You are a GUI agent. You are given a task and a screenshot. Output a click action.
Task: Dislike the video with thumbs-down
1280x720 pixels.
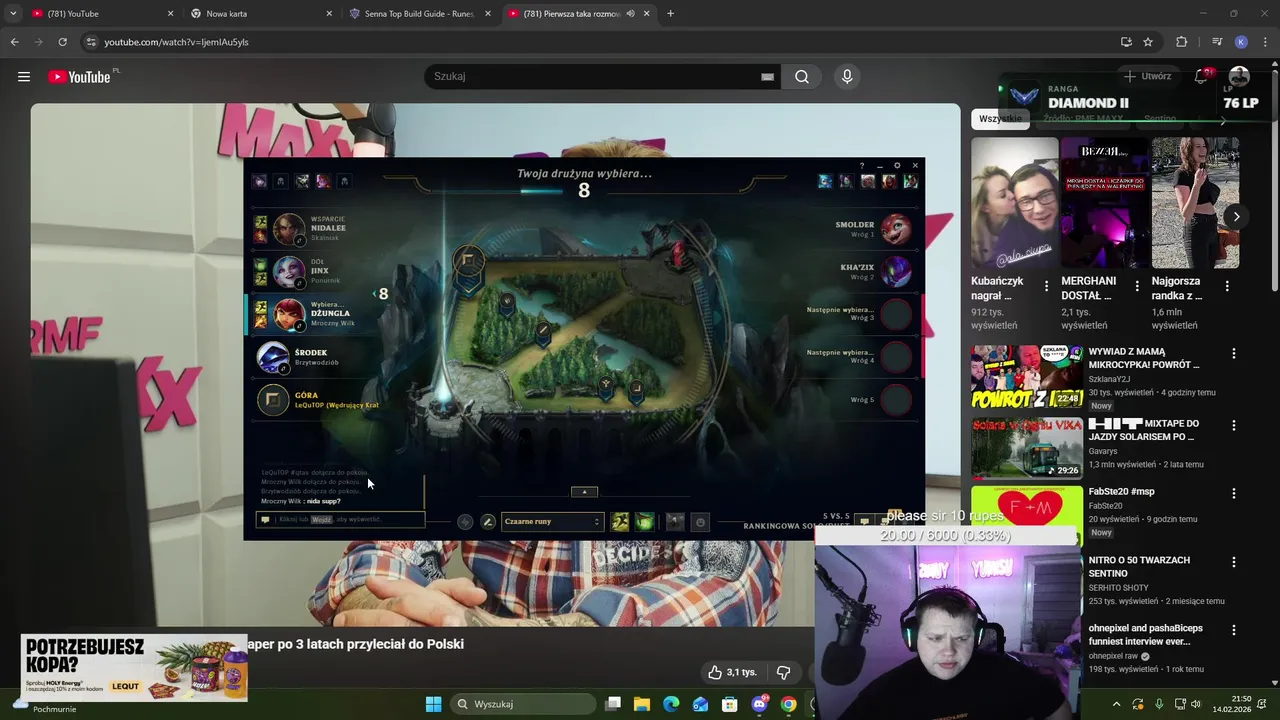pyautogui.click(x=784, y=672)
